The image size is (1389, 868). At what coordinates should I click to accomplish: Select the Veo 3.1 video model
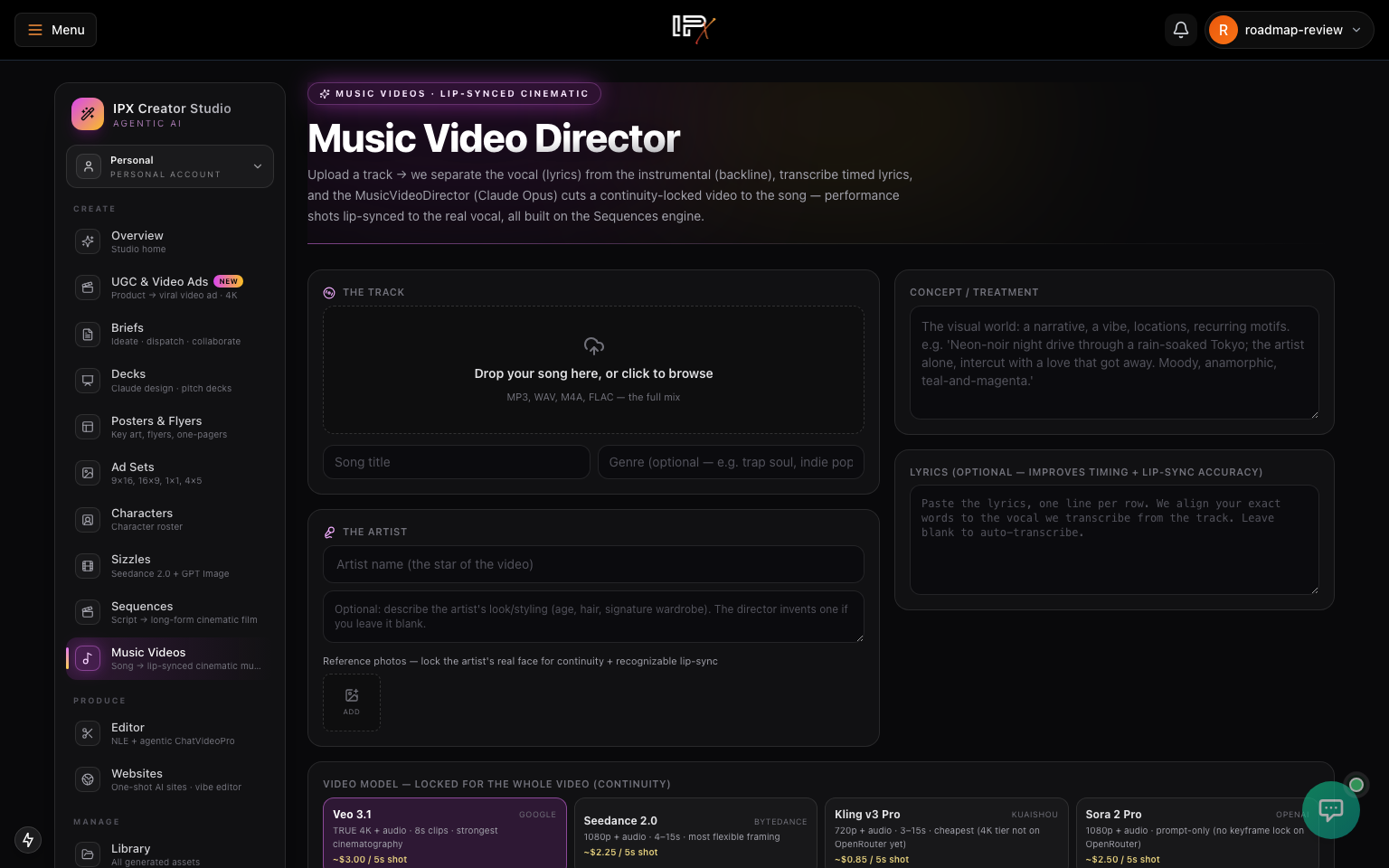click(x=445, y=834)
